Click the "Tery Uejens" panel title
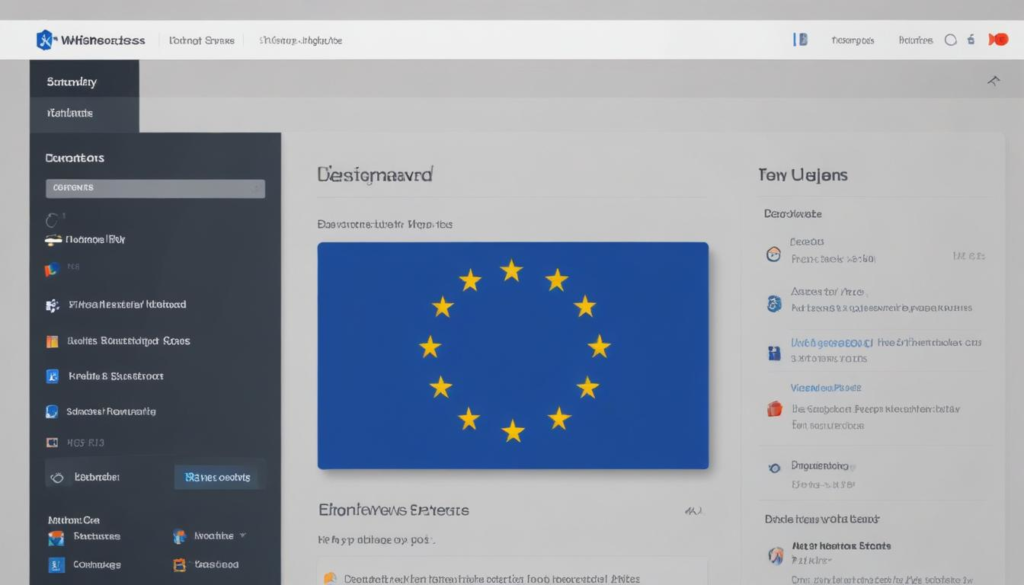Image resolution: width=1024 pixels, height=585 pixels. [803, 175]
